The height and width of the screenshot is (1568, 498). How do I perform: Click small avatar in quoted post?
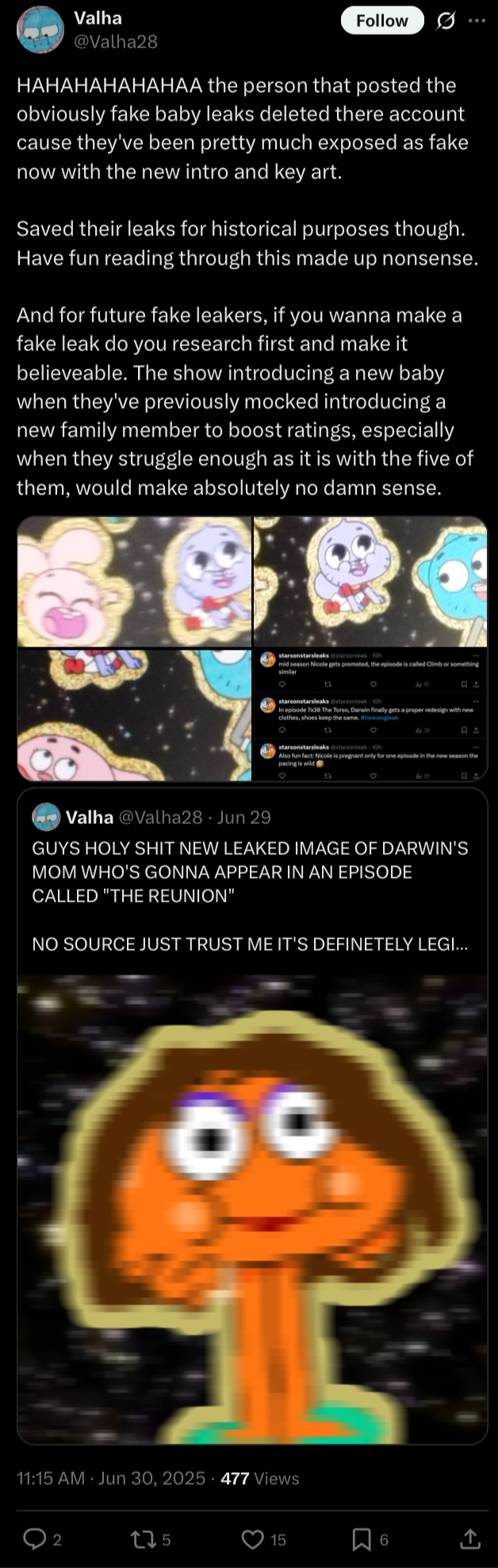46,817
